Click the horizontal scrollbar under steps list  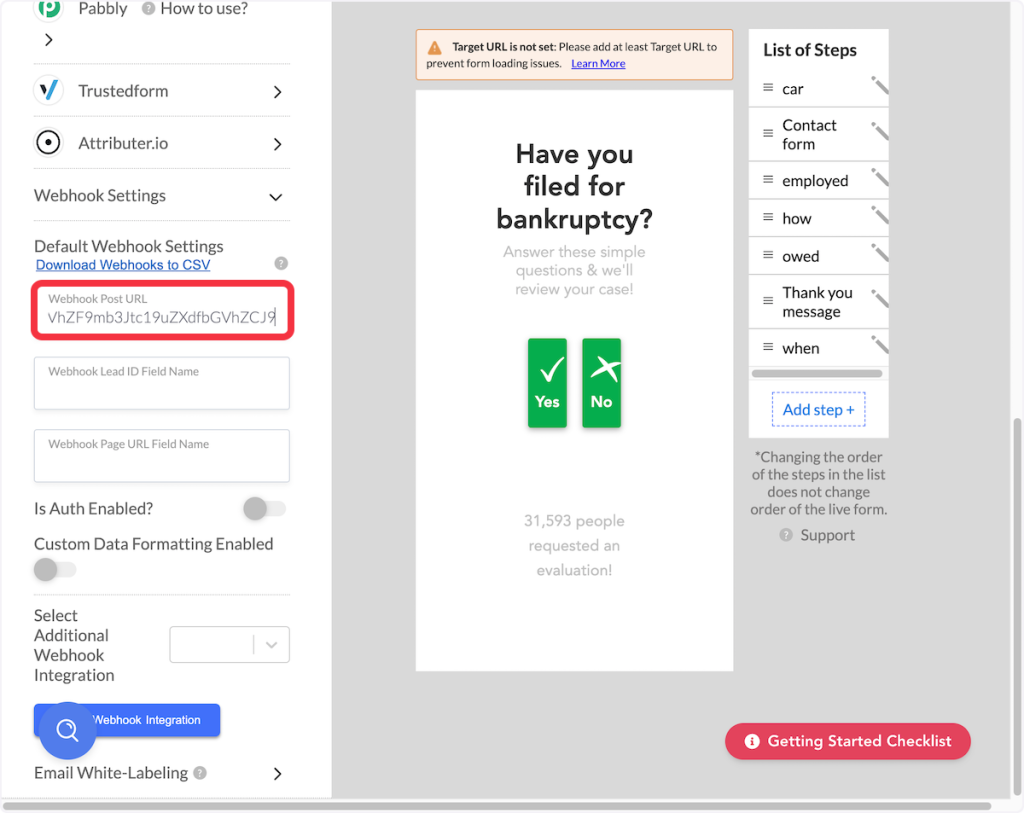(x=816, y=374)
